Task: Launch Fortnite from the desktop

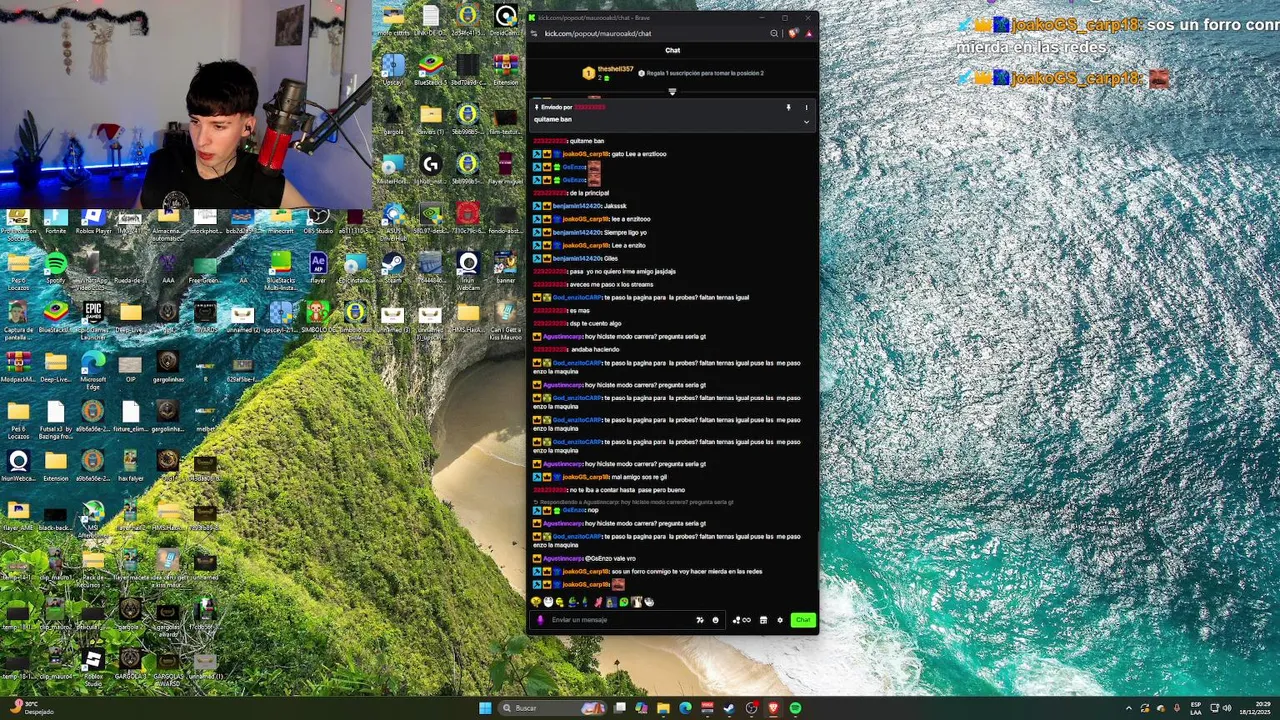Action: click(x=56, y=220)
